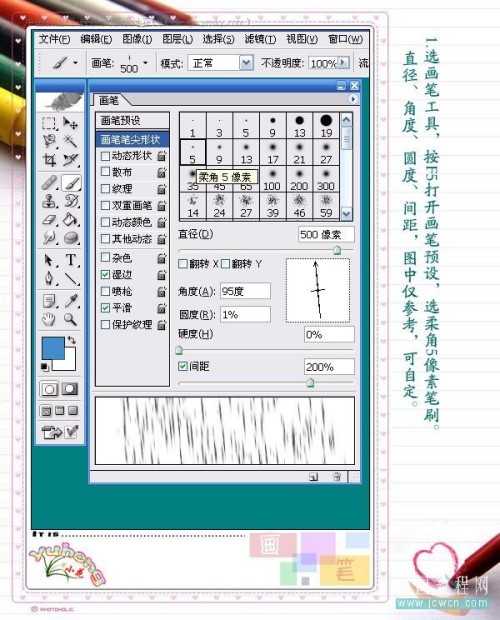Click the blue foreground color swatch
The image size is (500, 620).
[x=53, y=348]
